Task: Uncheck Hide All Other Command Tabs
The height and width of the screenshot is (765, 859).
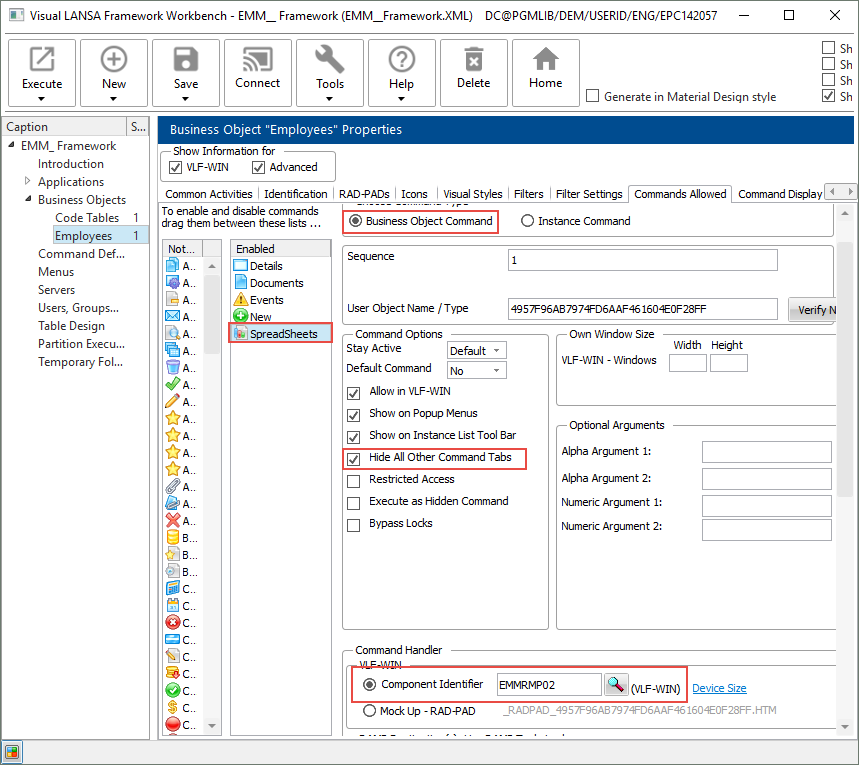Action: pos(353,459)
